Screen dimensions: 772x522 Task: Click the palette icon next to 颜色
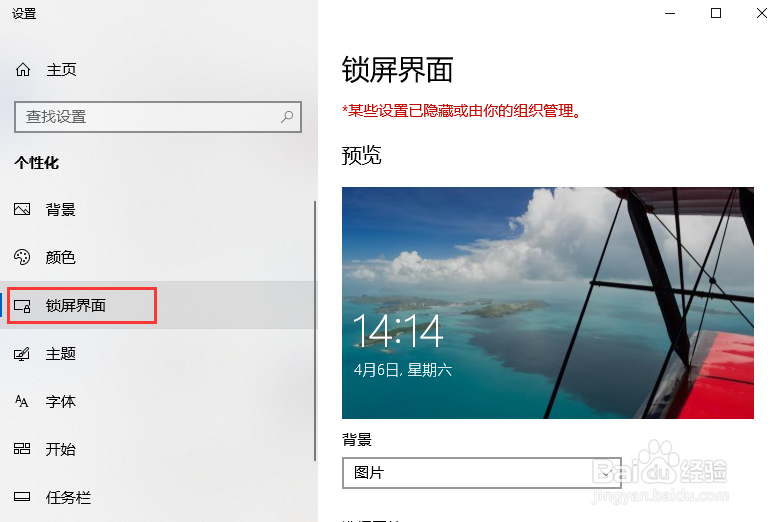22,257
